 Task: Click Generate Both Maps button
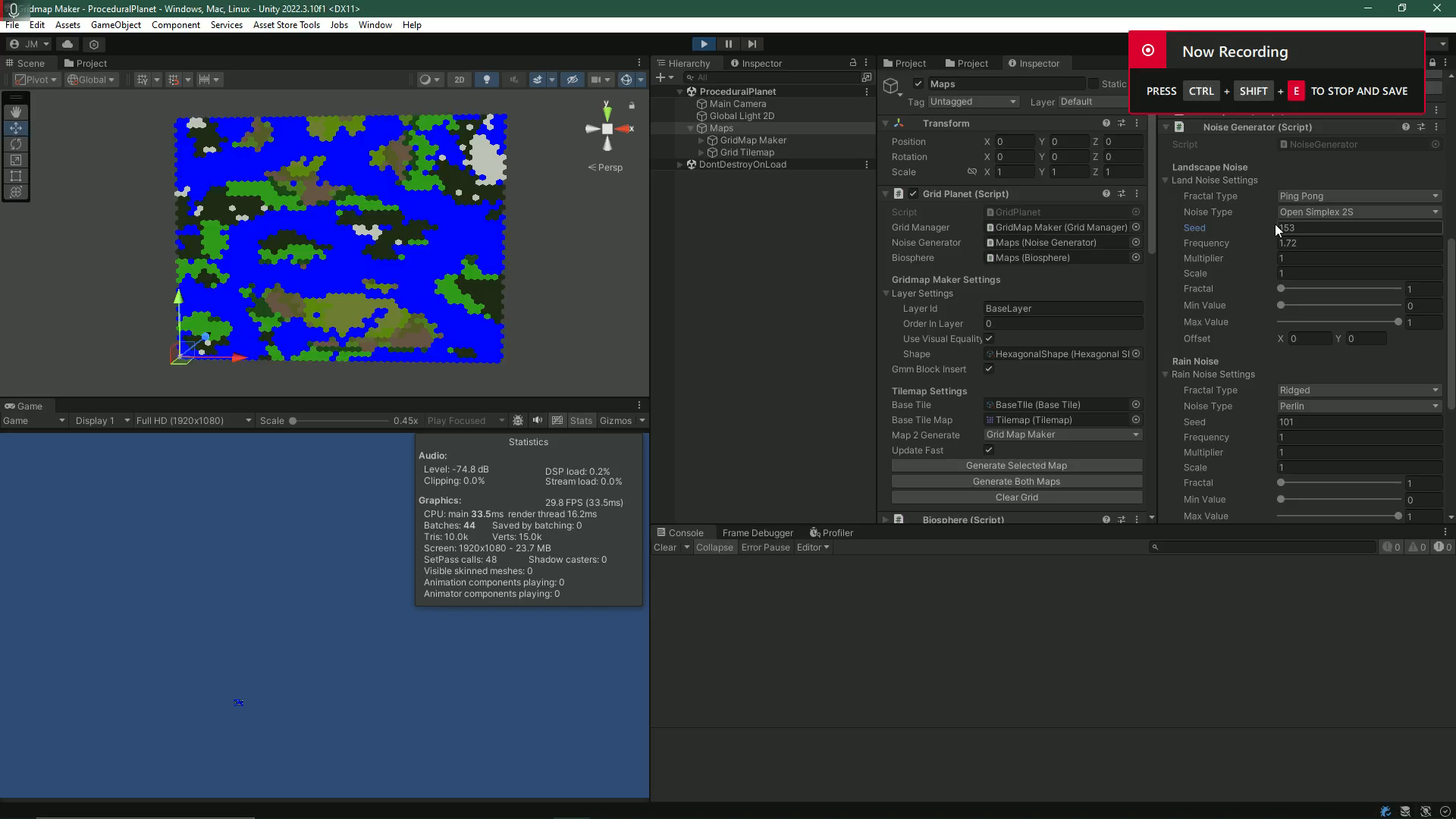(x=1017, y=482)
